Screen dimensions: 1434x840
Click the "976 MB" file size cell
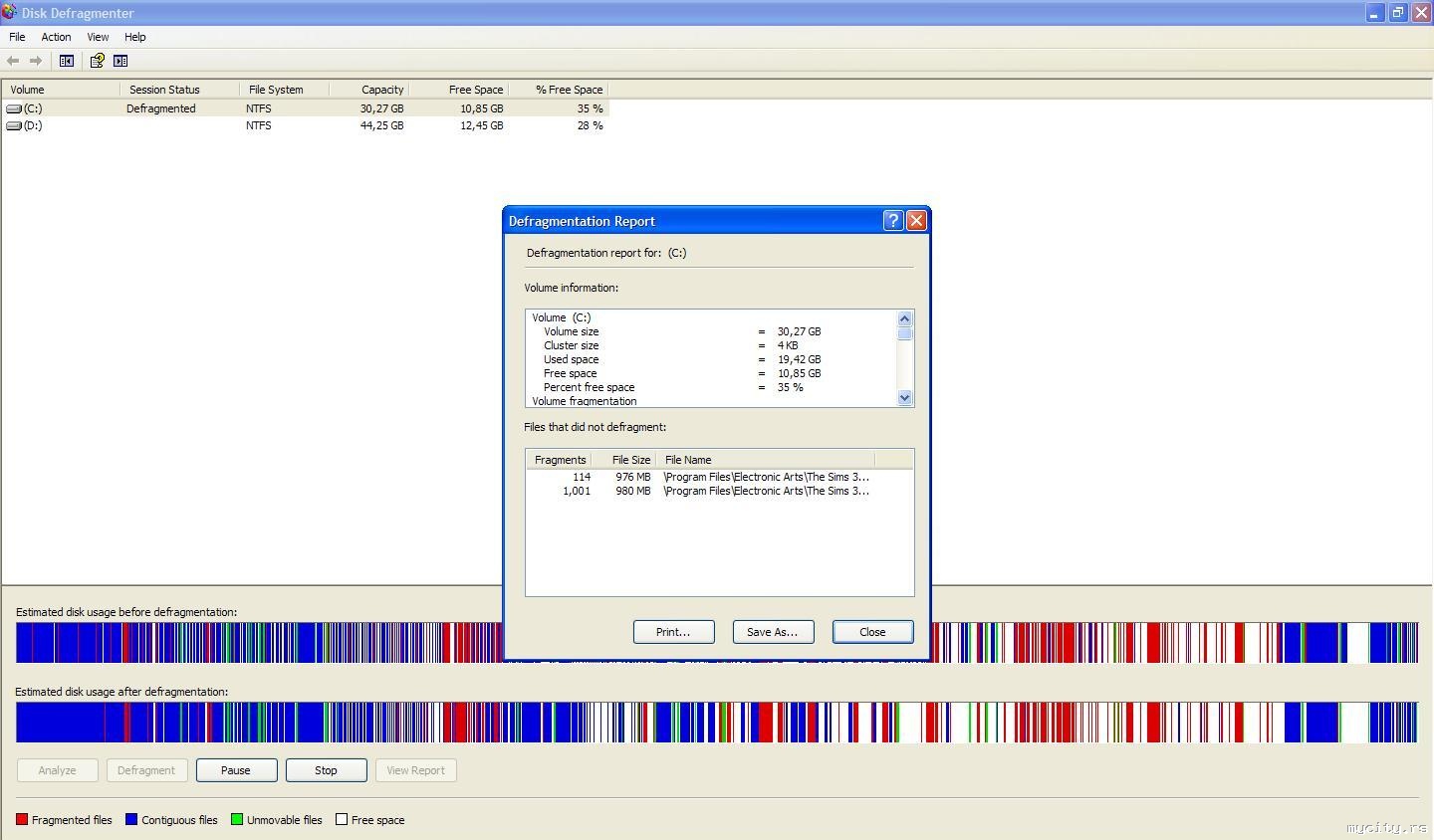[633, 477]
